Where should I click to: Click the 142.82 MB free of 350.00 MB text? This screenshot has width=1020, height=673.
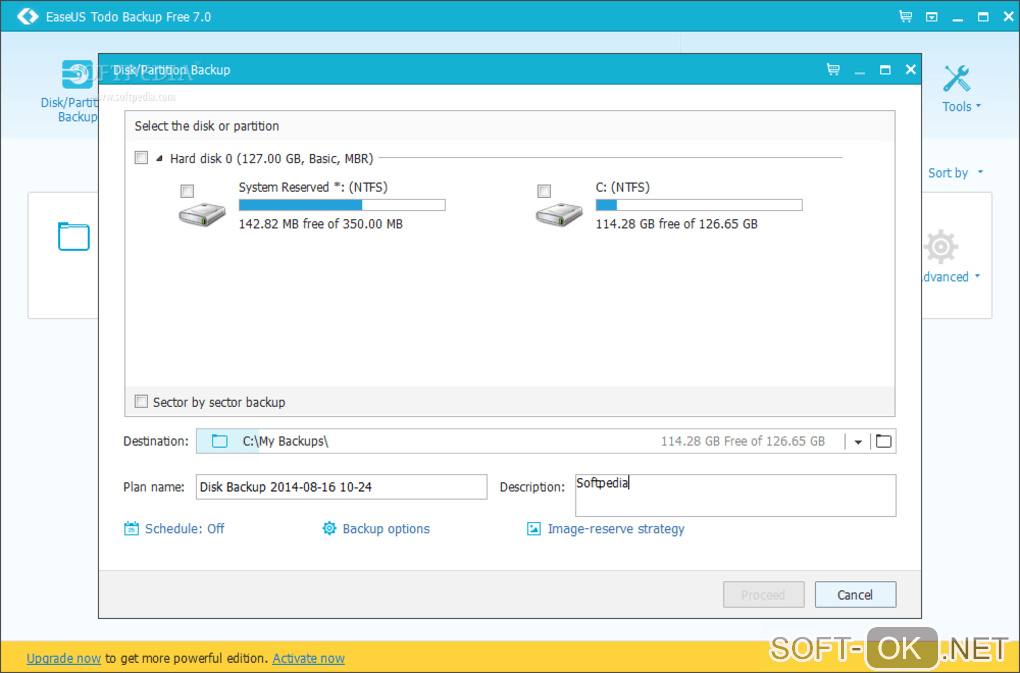click(321, 224)
